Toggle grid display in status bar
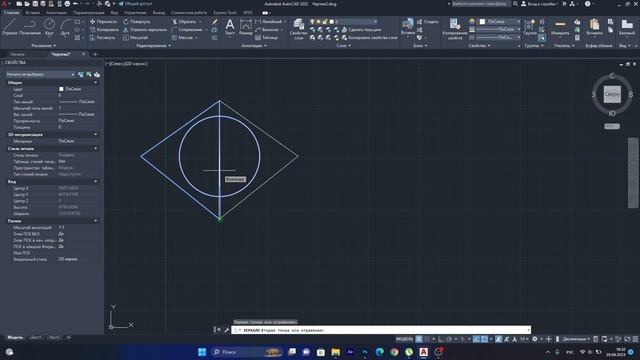Image resolution: width=640 pixels, height=360 pixels. pos(419,339)
